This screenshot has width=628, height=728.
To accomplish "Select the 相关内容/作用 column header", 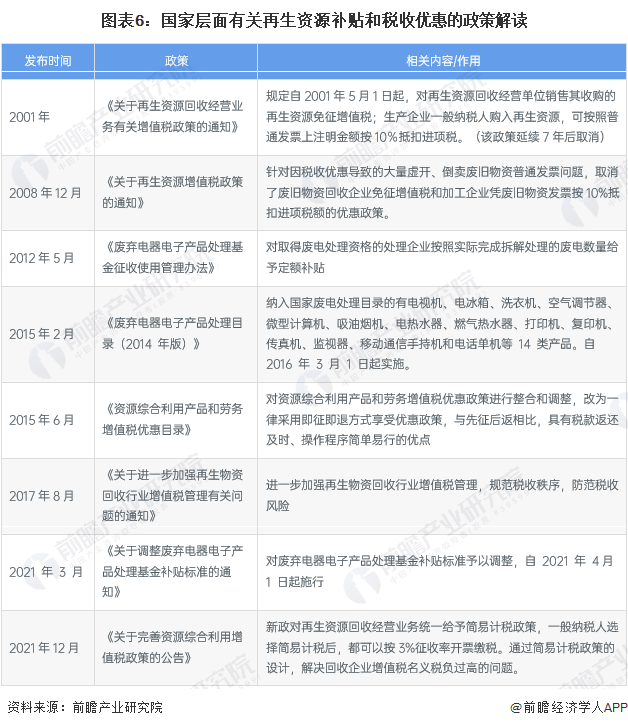I will (x=443, y=61).
